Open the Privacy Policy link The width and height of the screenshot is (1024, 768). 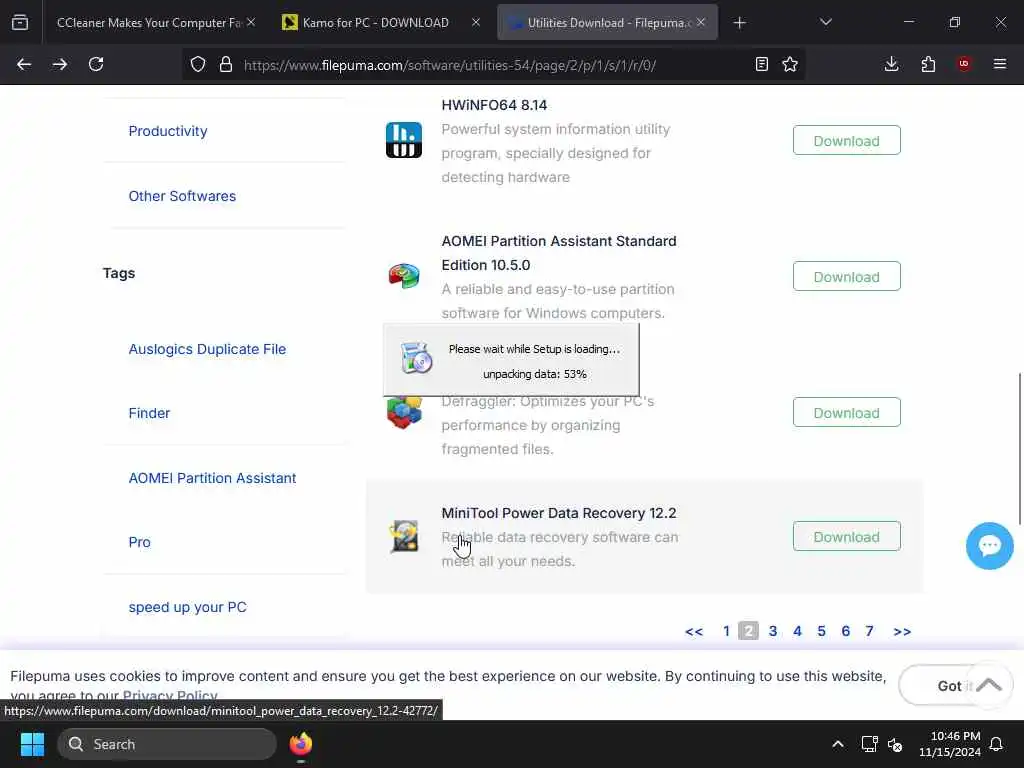pos(170,695)
